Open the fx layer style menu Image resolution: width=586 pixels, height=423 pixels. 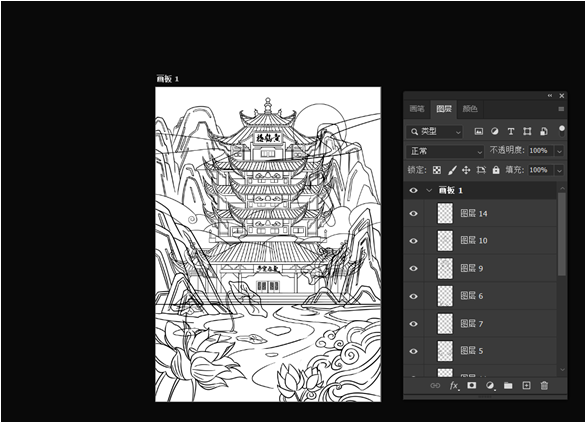454,385
